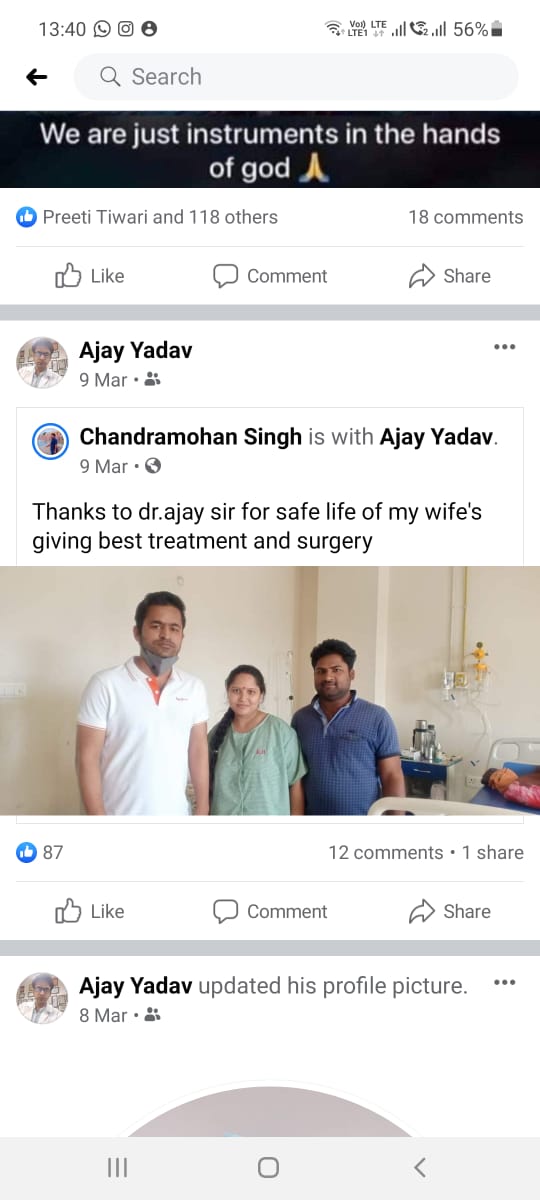Open Chandramohan Singh's profile avatar
Viewport: 540px width, 1200px height.
51,441
